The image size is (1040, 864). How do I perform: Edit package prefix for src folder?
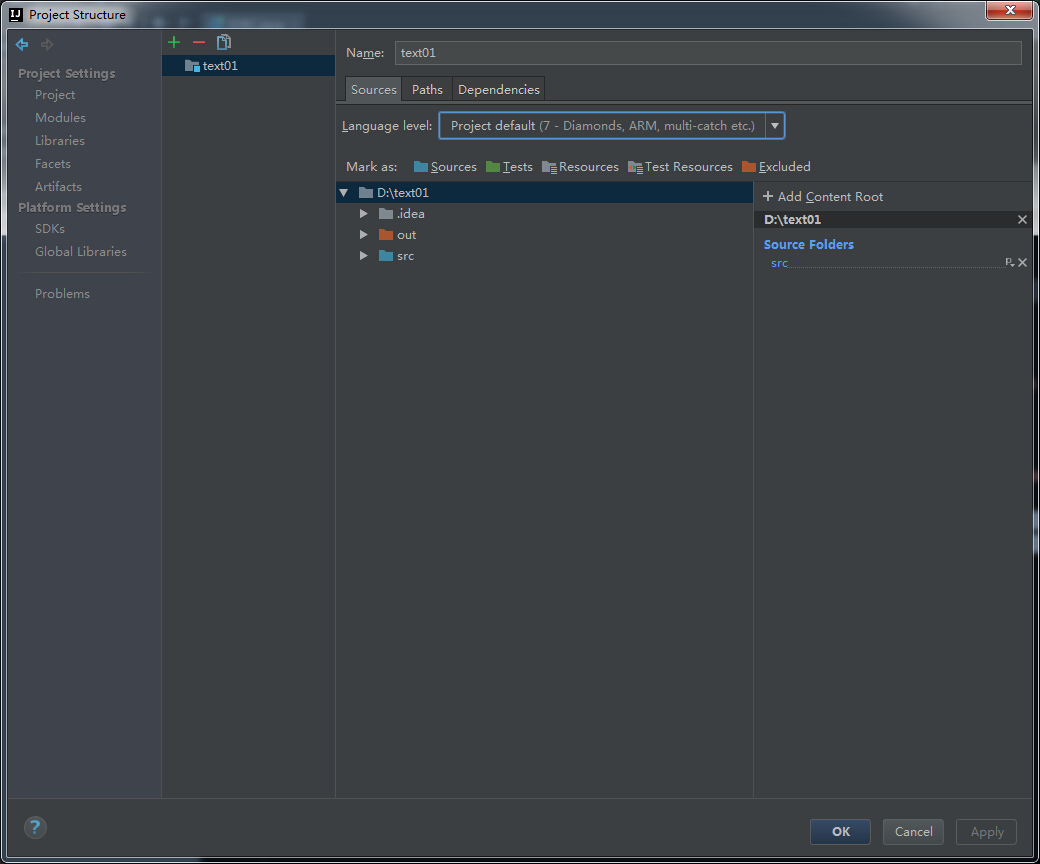point(1009,263)
